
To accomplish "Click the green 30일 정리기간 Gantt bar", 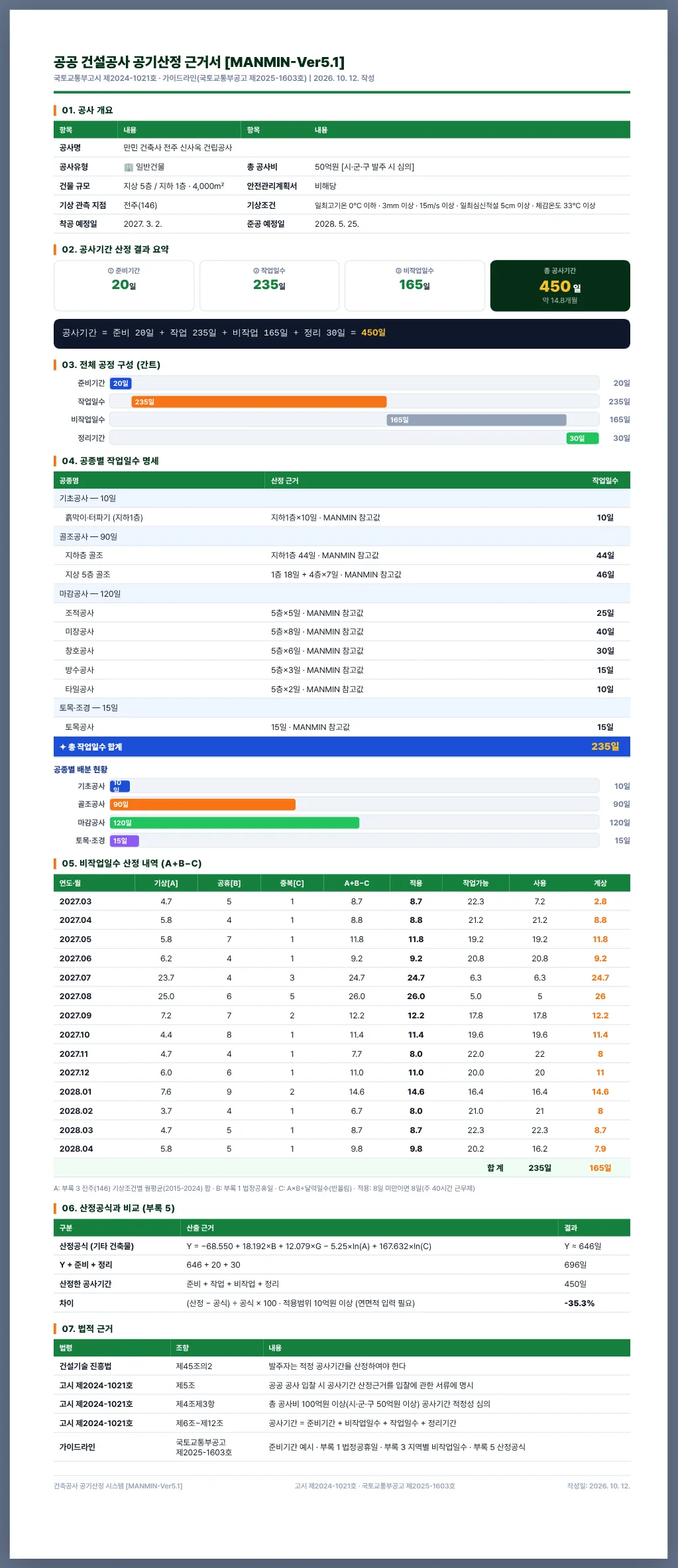I will [583, 438].
